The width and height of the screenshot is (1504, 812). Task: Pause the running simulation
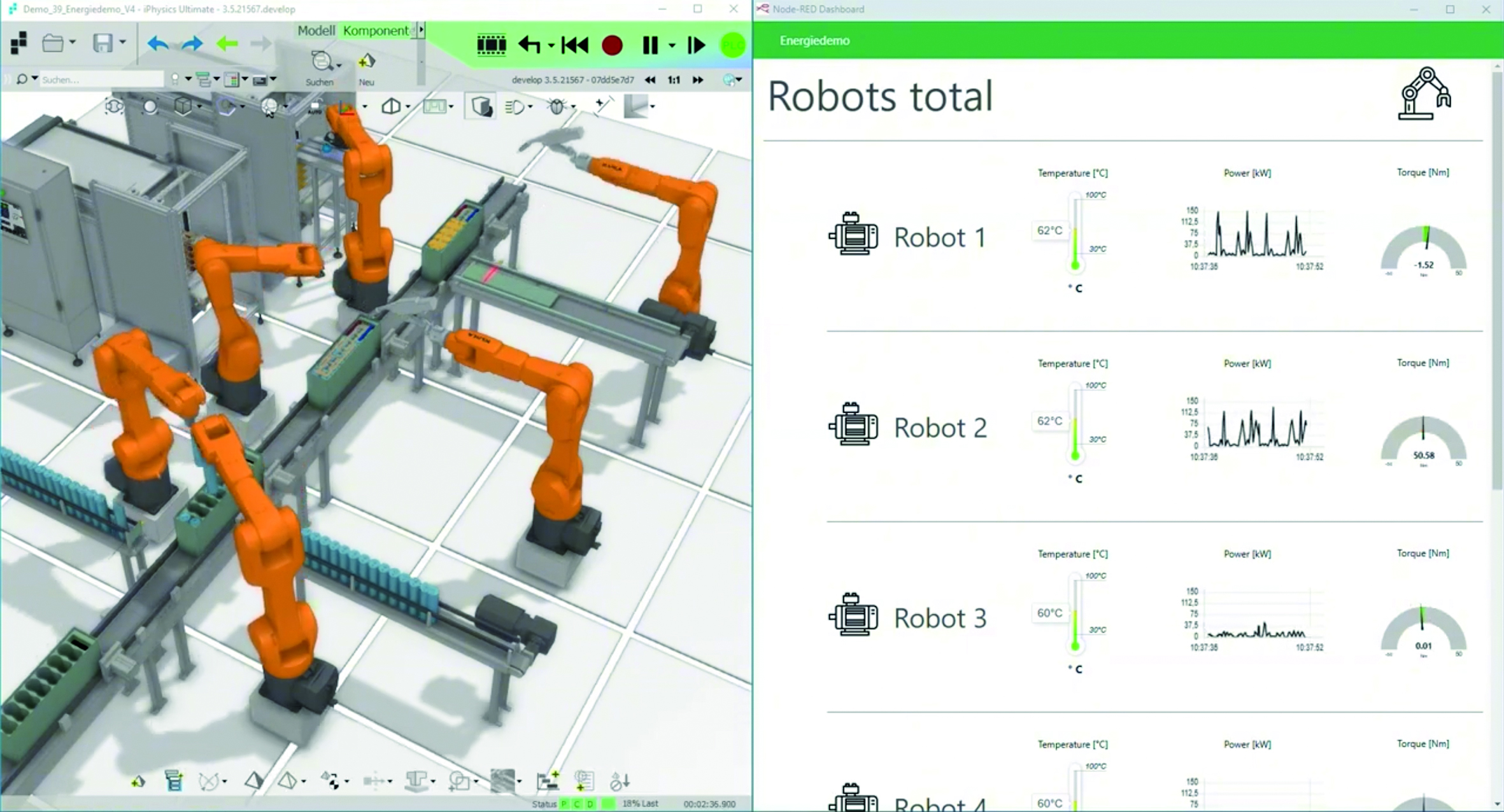(649, 45)
